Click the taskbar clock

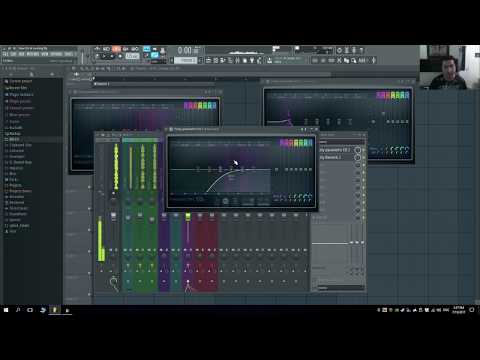[x=459, y=310]
